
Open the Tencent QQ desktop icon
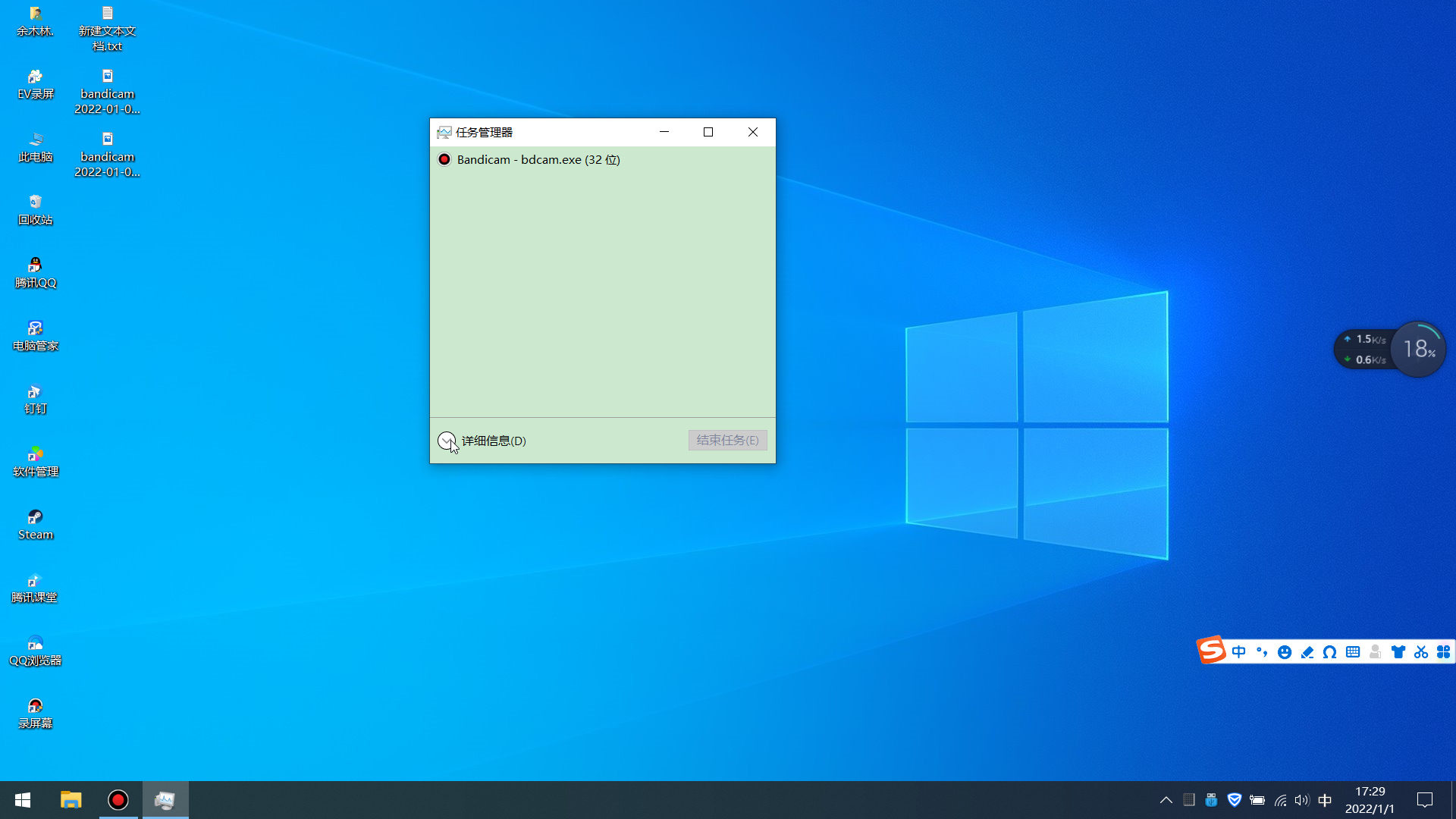[x=36, y=272]
